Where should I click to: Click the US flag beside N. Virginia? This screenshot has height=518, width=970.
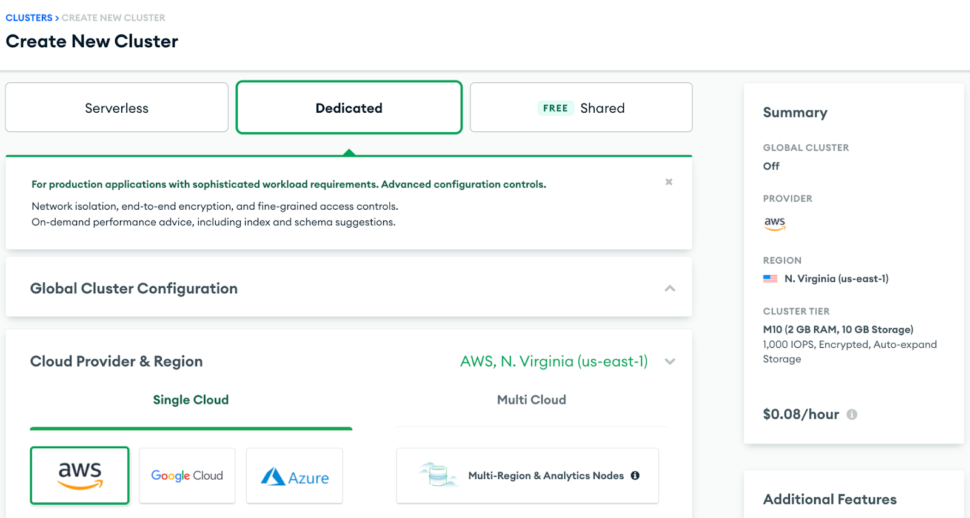click(770, 279)
